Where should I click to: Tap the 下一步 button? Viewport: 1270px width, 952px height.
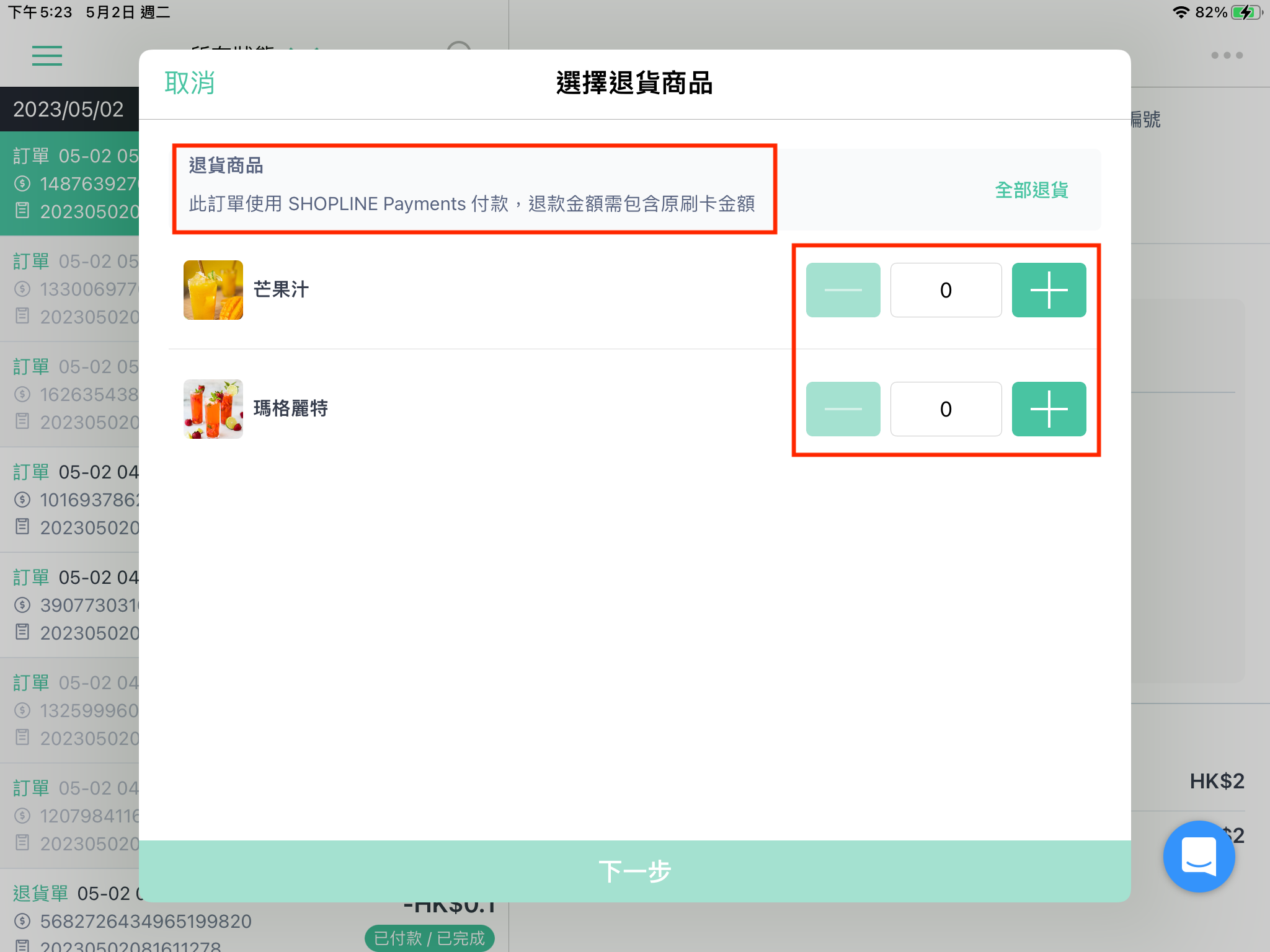(634, 871)
